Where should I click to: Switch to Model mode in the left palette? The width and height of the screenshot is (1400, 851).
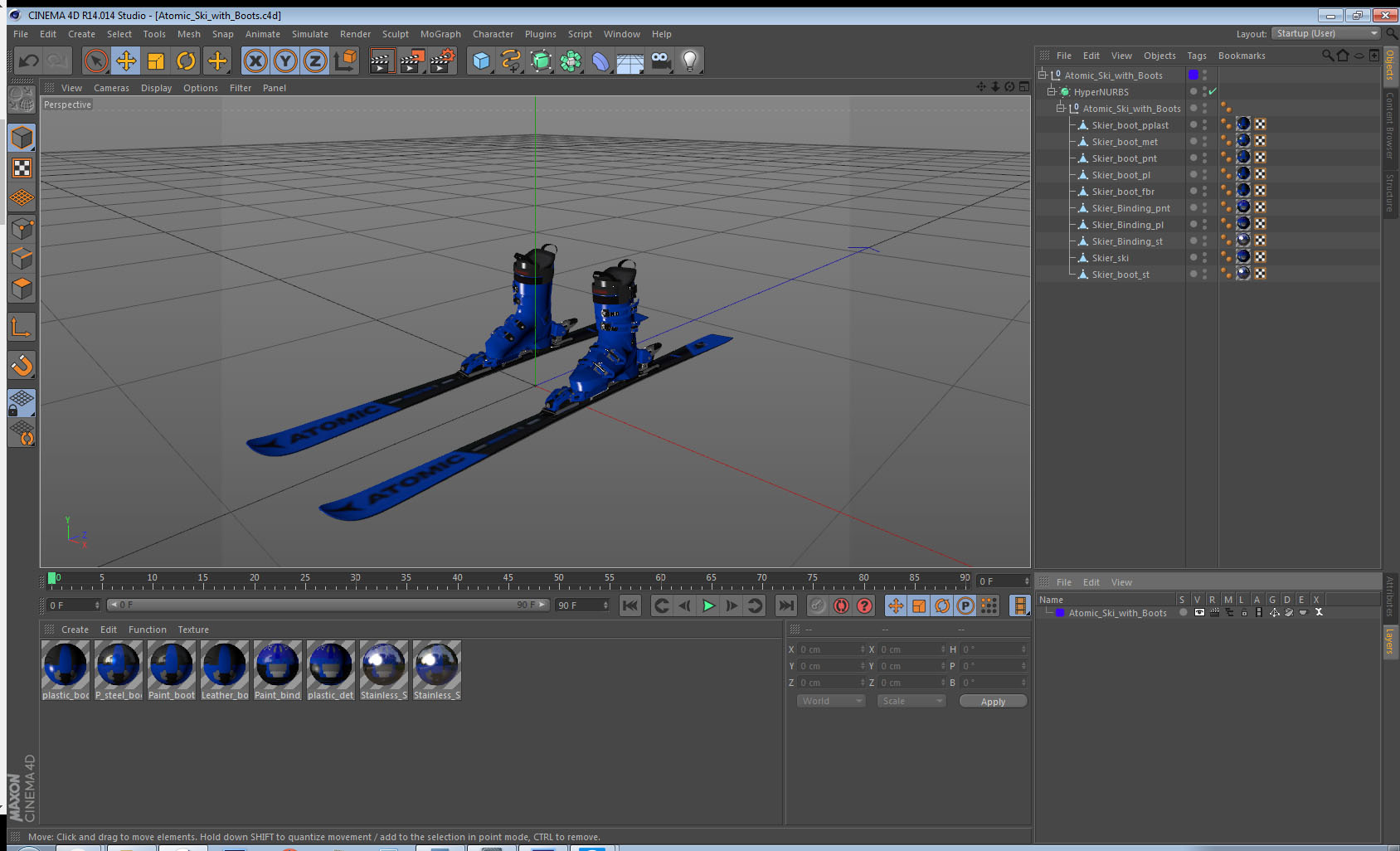pos(22,138)
